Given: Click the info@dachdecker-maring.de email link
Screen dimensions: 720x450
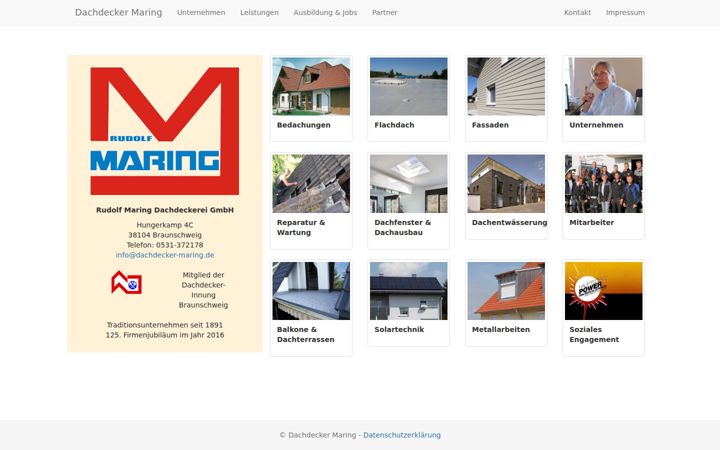Looking at the screenshot, I should pyautogui.click(x=165, y=255).
